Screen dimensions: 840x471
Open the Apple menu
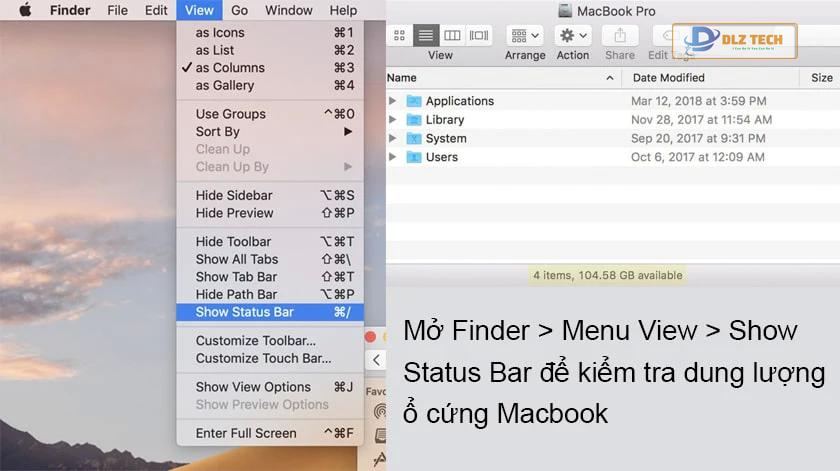[x=25, y=10]
